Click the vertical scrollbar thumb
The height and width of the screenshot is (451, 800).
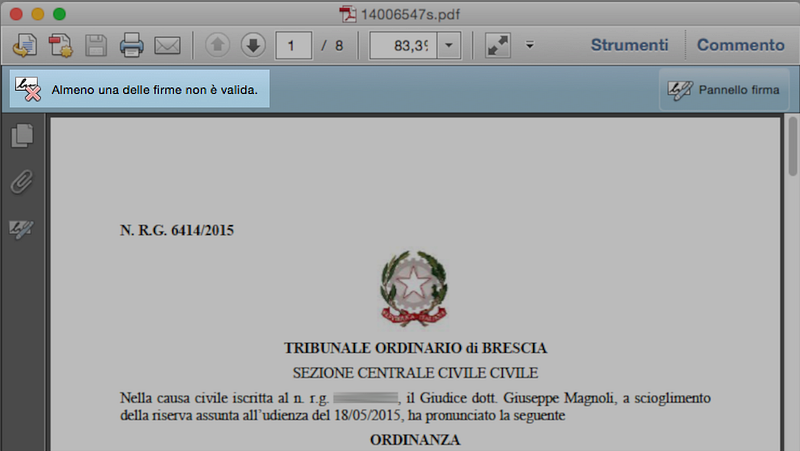(x=792, y=146)
